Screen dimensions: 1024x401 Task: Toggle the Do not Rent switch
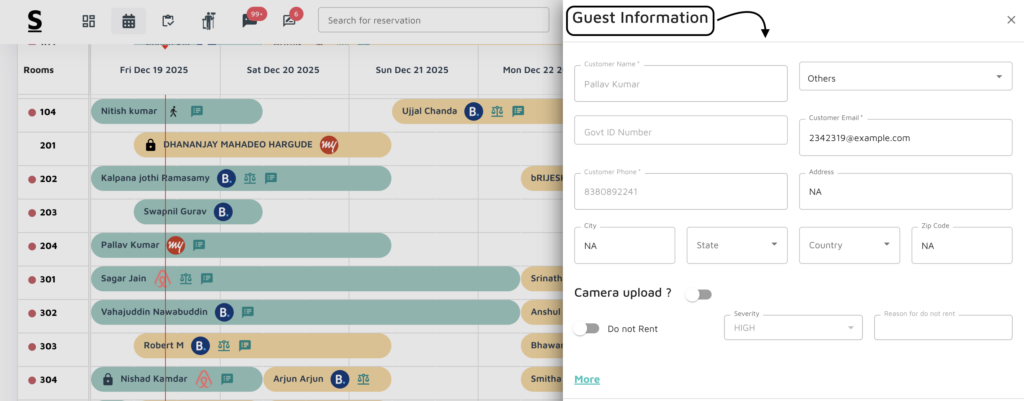tap(586, 328)
